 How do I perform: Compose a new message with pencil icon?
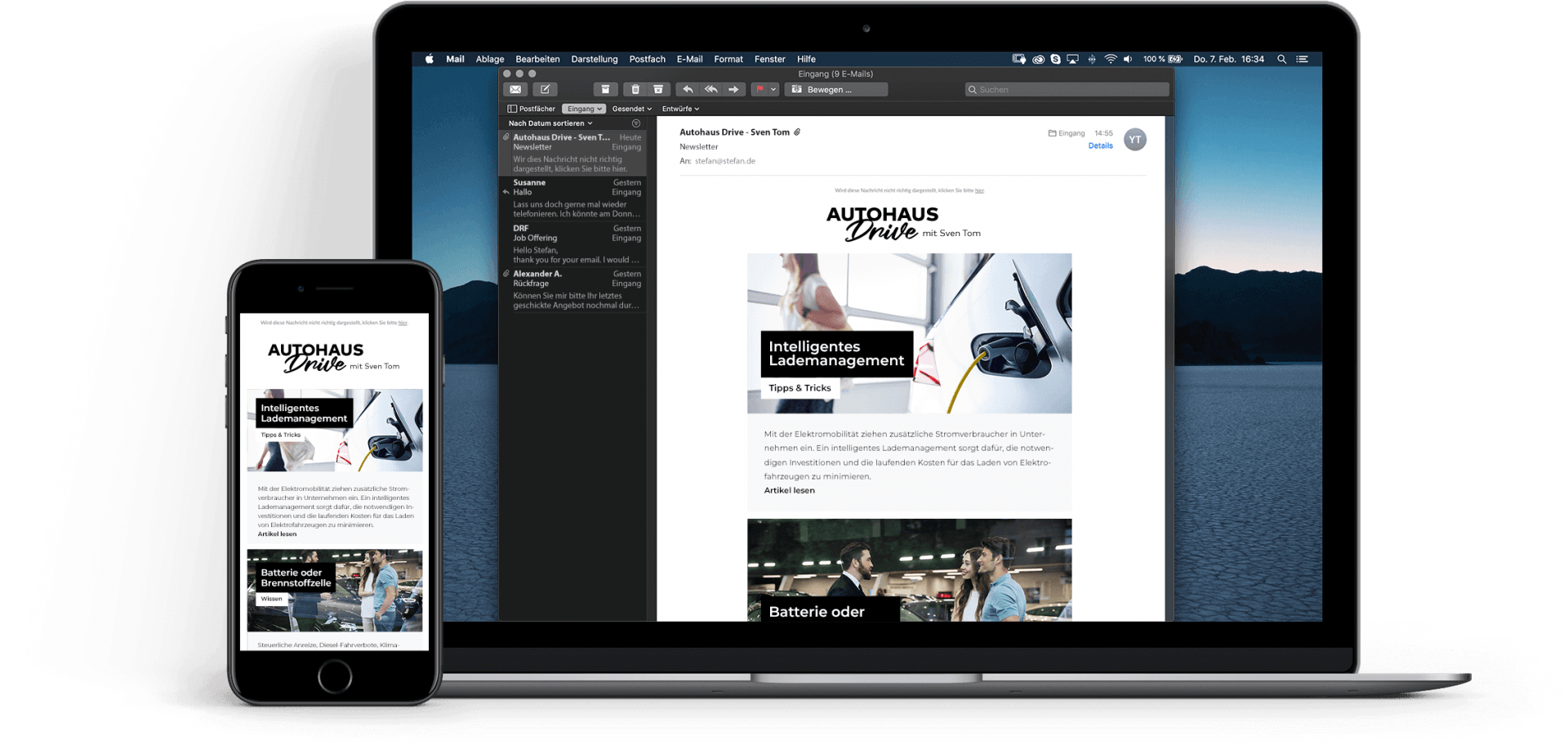546,90
